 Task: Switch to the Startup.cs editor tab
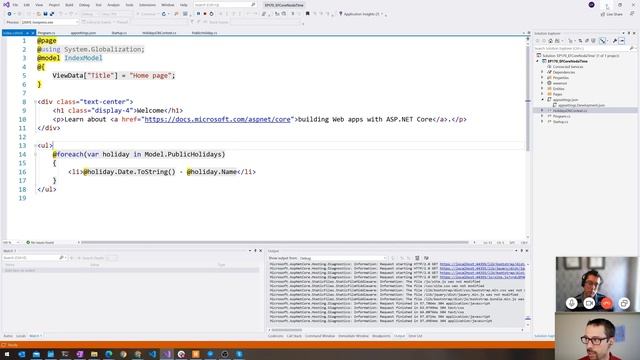[x=119, y=33]
